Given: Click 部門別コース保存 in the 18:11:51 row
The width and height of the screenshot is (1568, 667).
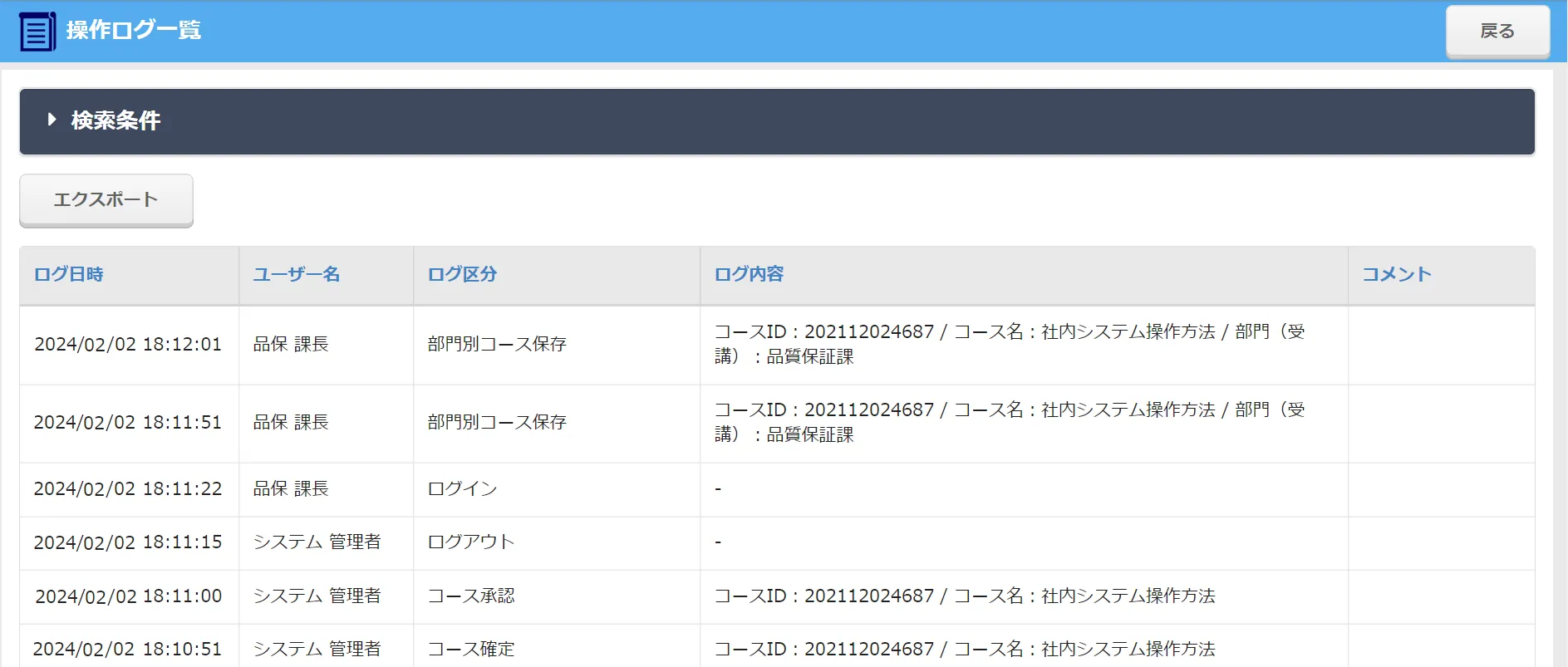Looking at the screenshot, I should coord(497,422).
